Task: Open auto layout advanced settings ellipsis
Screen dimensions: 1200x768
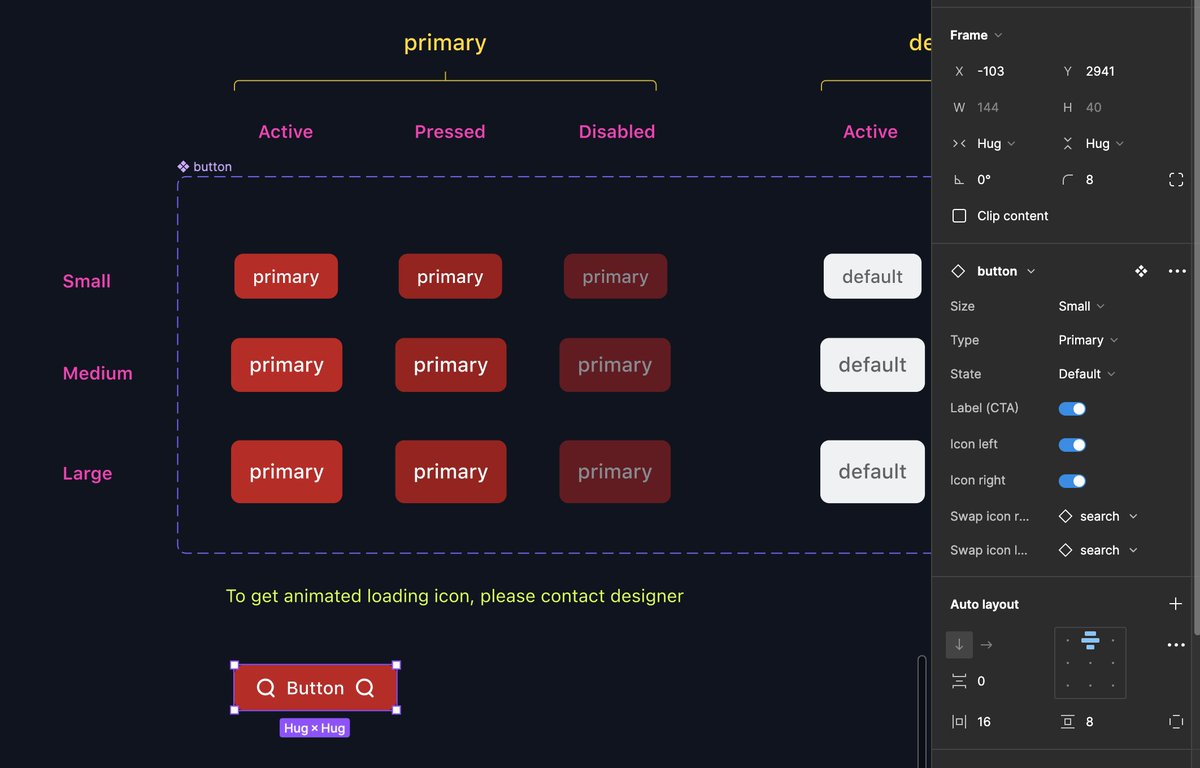Action: [1176, 645]
